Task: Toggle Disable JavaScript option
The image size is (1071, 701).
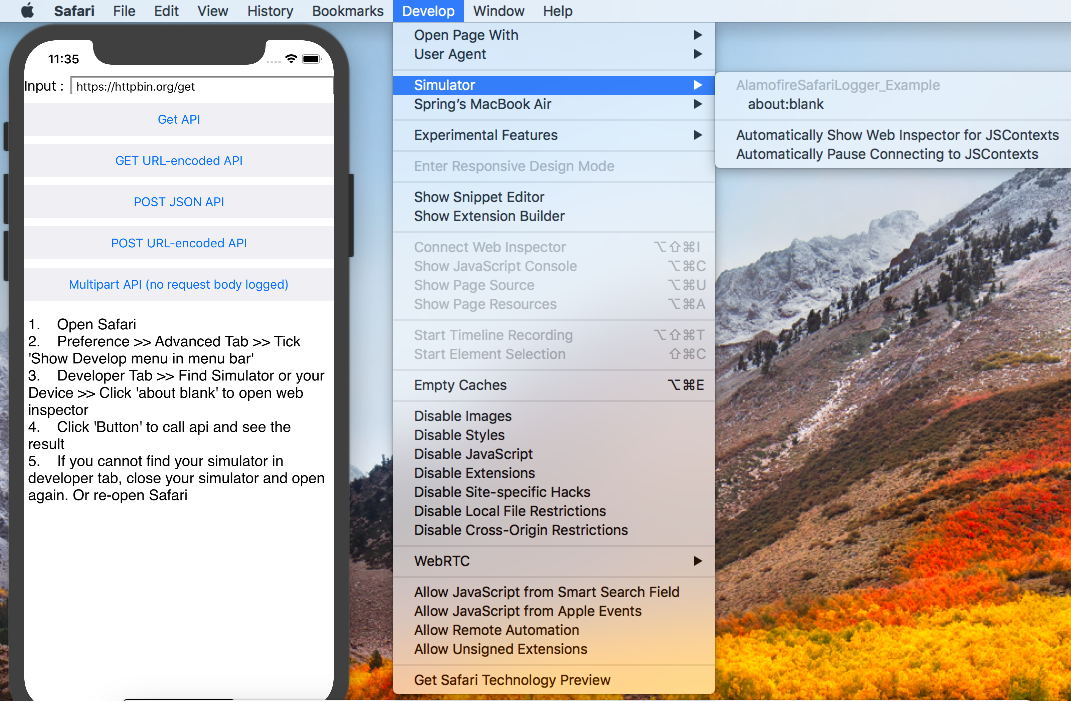Action: coord(554,454)
